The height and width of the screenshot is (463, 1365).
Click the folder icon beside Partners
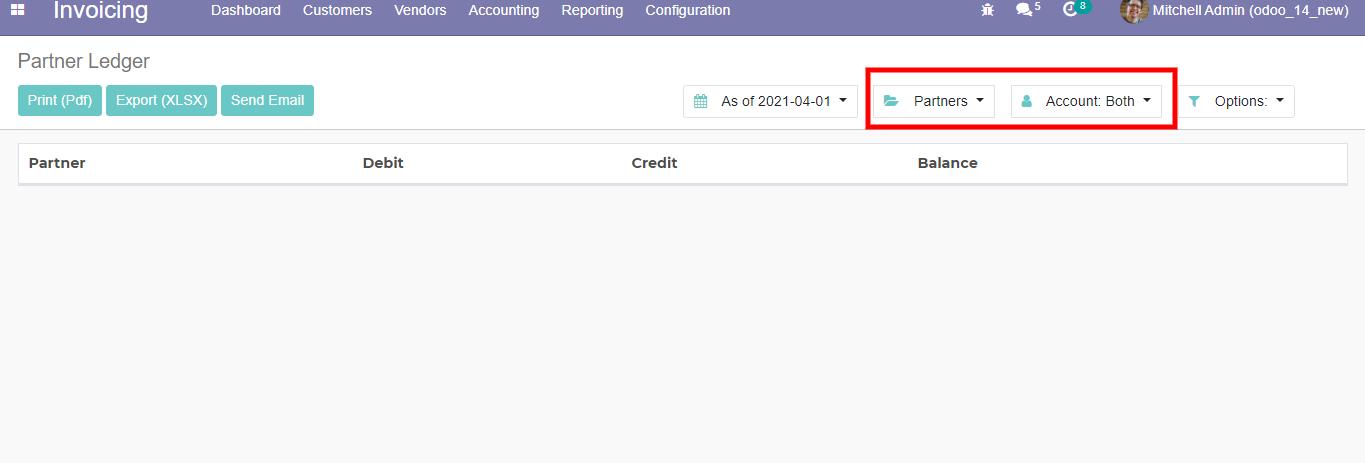(891, 101)
